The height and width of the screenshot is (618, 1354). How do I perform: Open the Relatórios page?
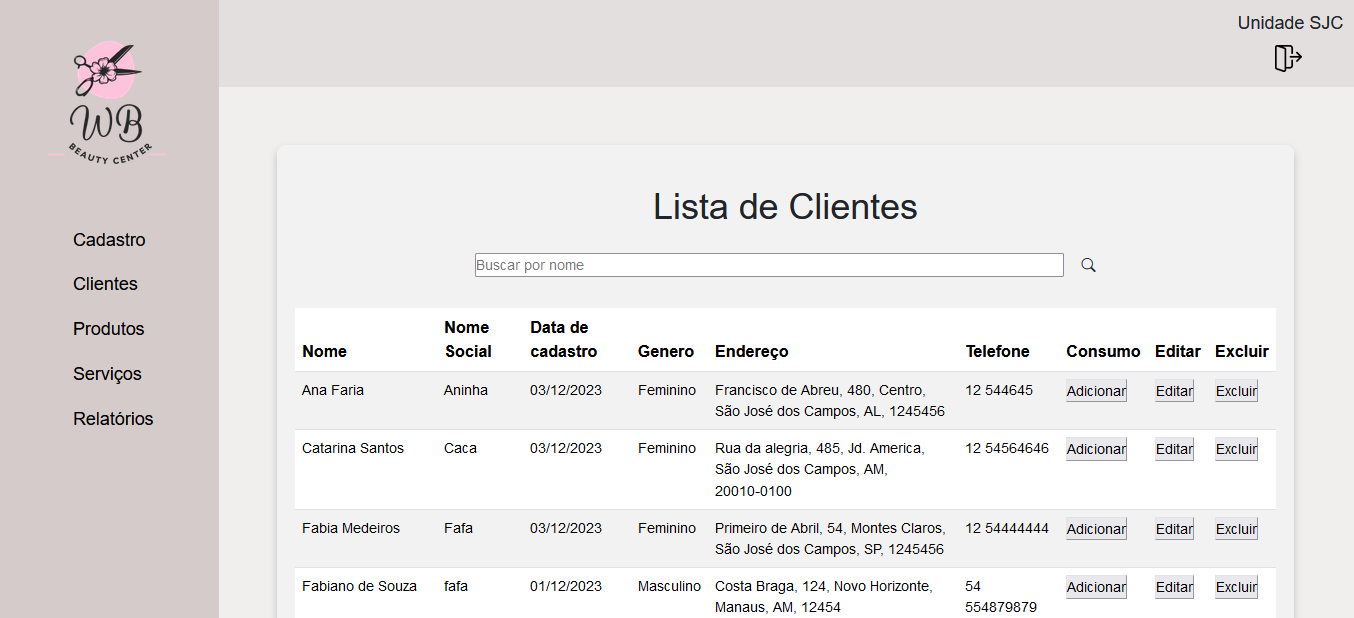(113, 419)
